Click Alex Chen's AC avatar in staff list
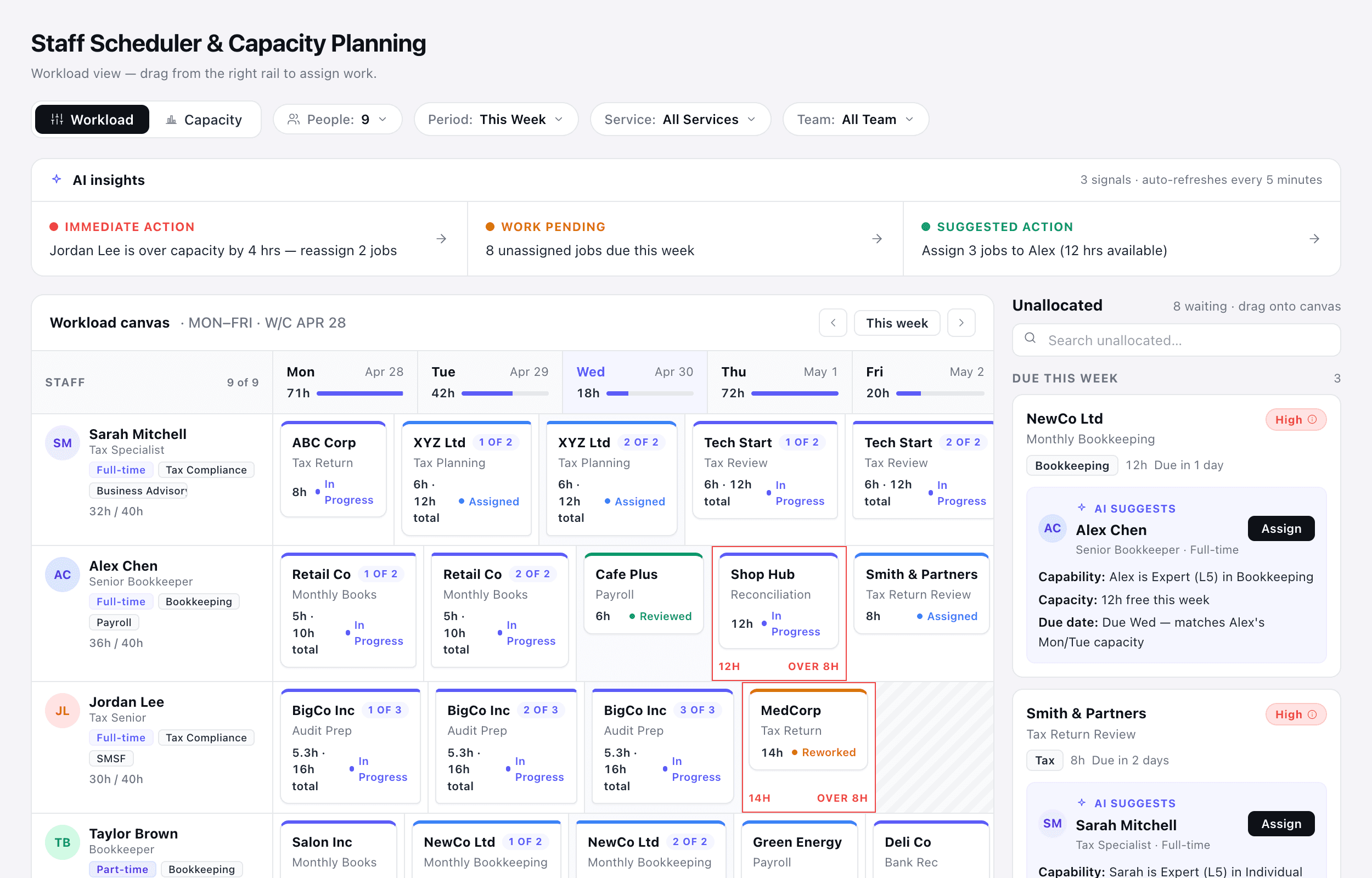This screenshot has height=878, width=1372. pos(62,575)
